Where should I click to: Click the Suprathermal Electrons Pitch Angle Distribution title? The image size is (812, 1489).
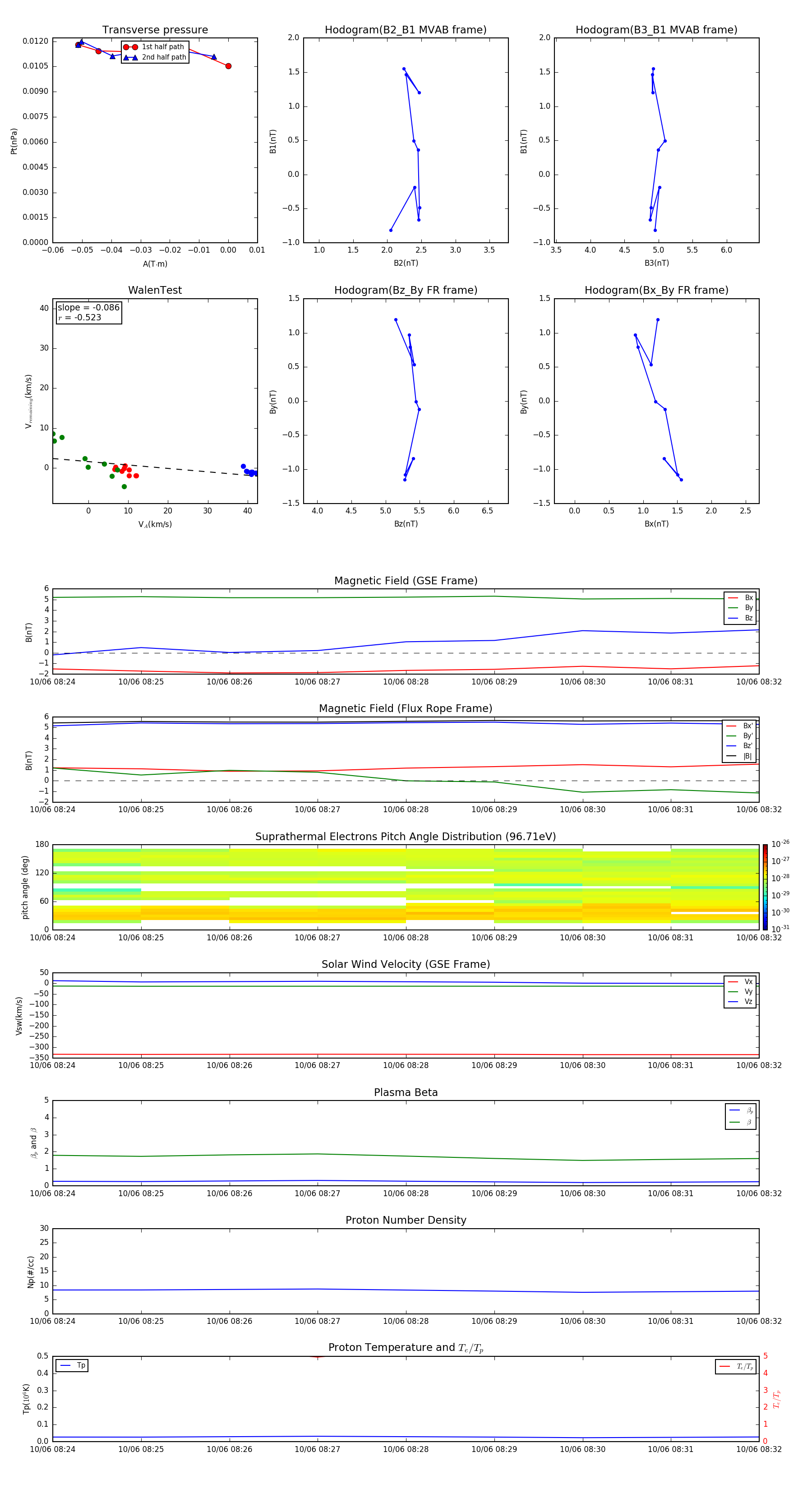[406, 837]
